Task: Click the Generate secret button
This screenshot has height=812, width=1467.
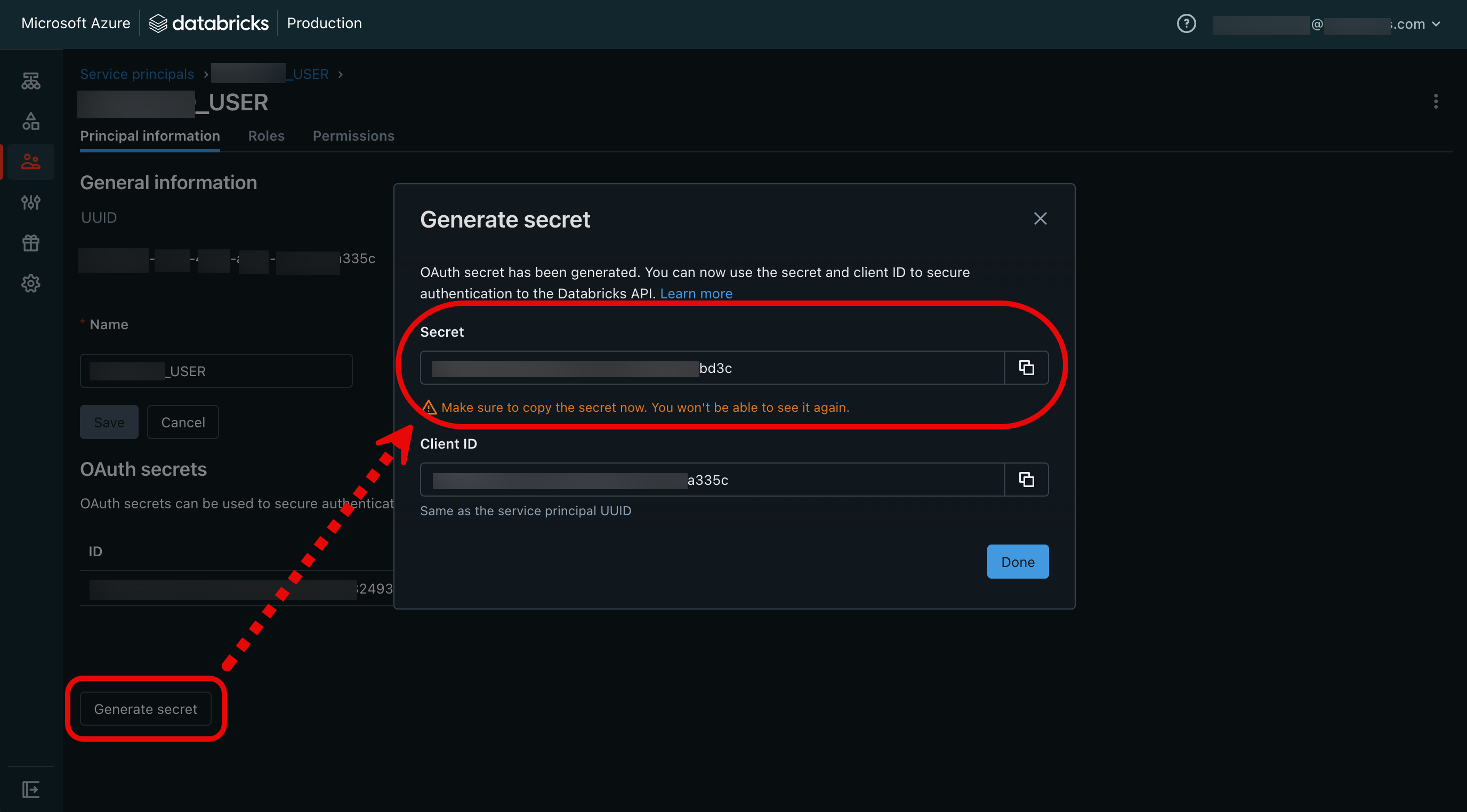Action: pos(145,708)
